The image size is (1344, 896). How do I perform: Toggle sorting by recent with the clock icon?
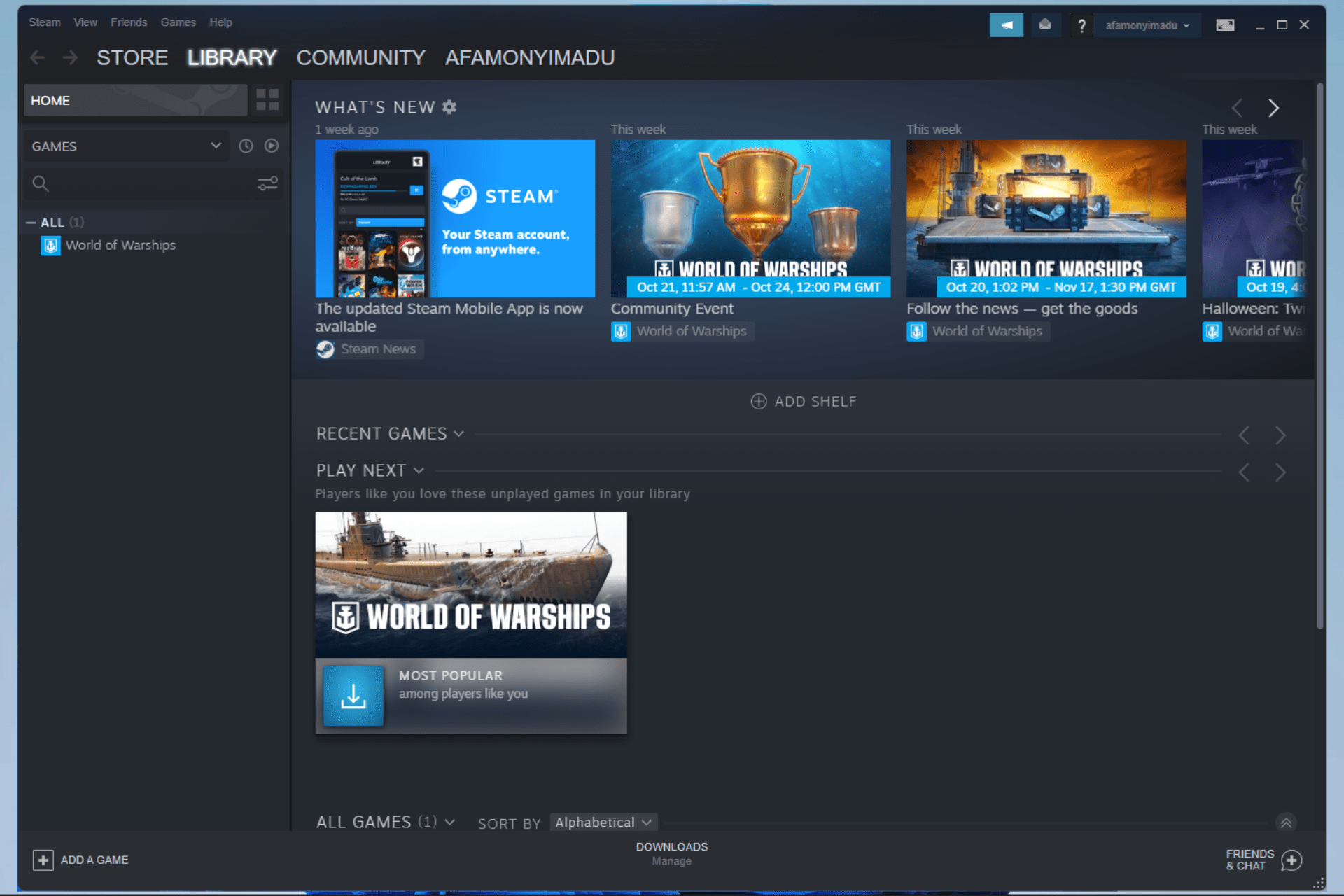pos(245,146)
